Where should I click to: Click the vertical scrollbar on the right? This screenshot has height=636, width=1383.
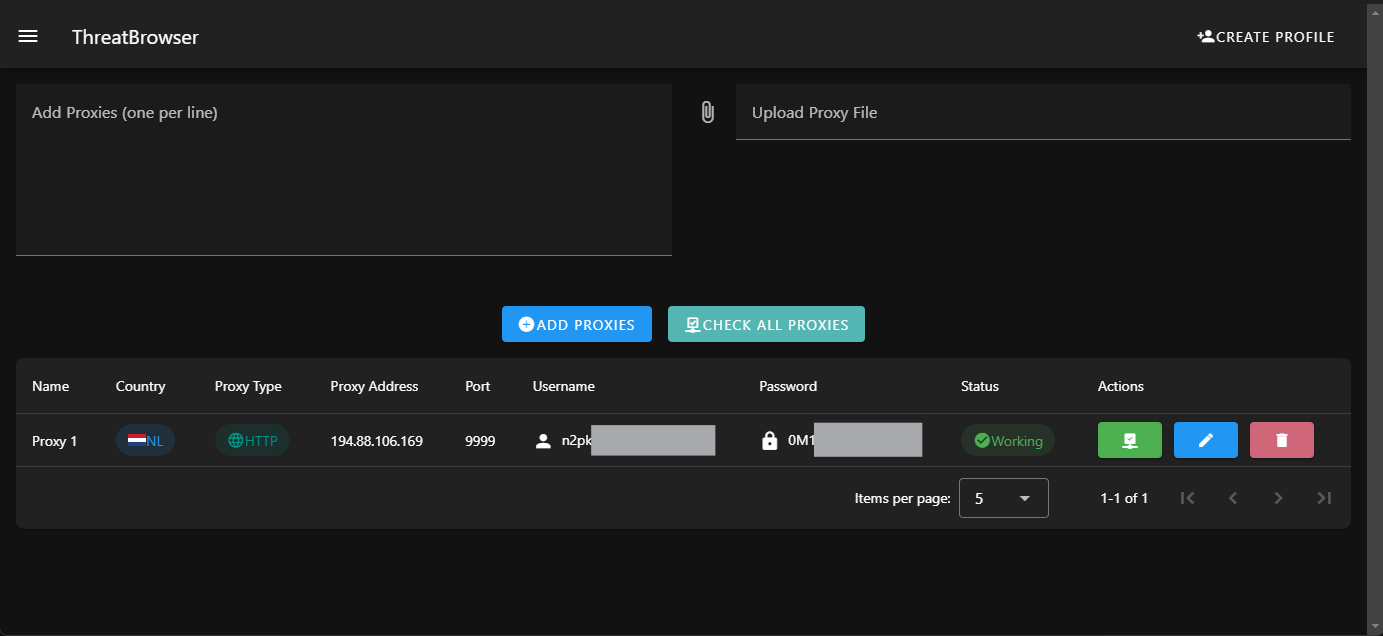1375,318
